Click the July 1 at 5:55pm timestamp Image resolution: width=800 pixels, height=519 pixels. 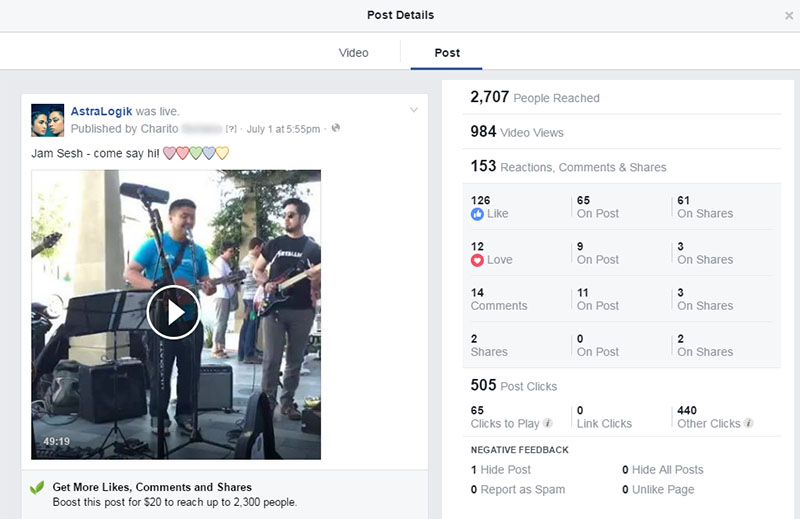pyautogui.click(x=283, y=129)
